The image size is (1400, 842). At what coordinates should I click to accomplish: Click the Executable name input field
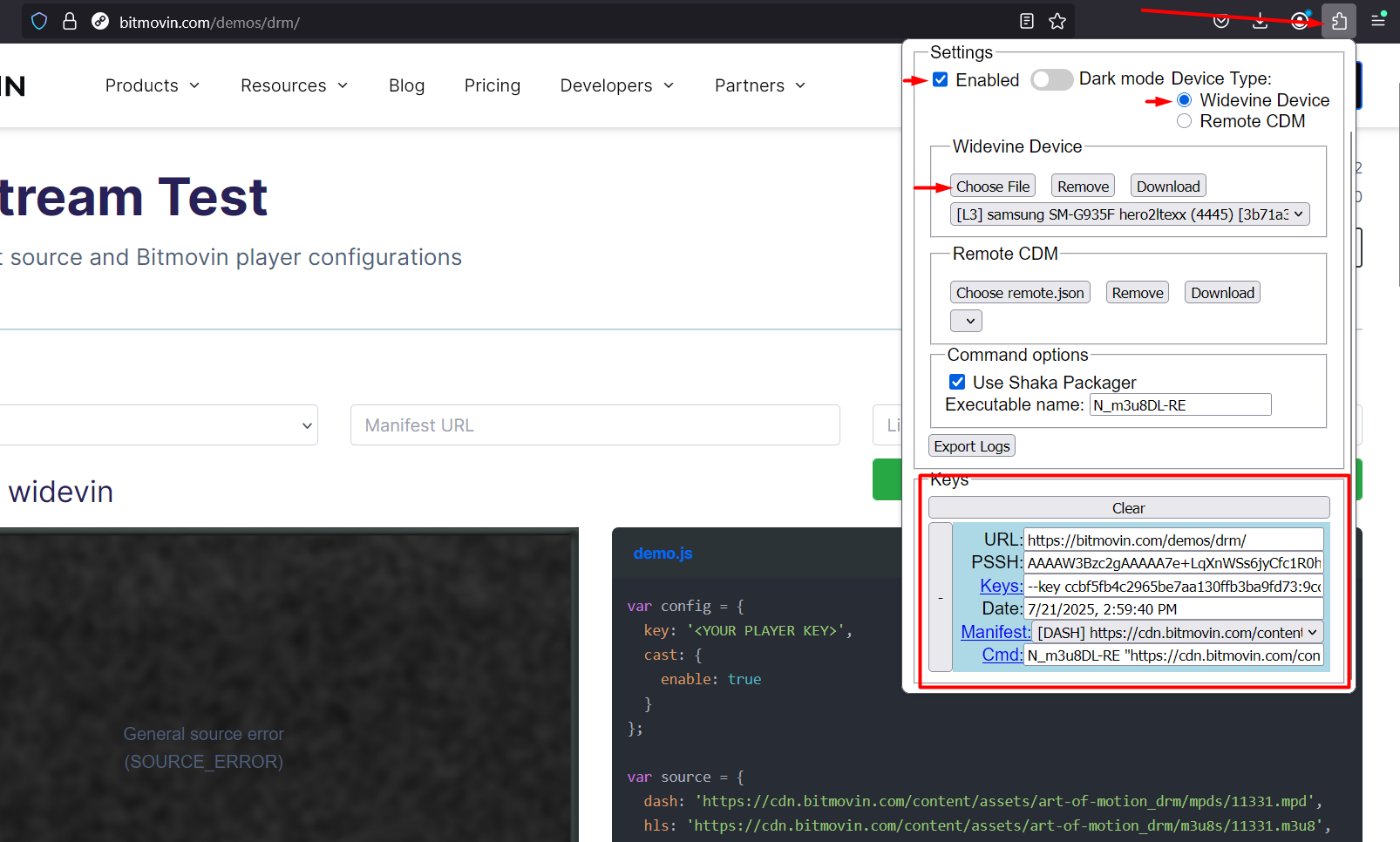click(1180, 404)
